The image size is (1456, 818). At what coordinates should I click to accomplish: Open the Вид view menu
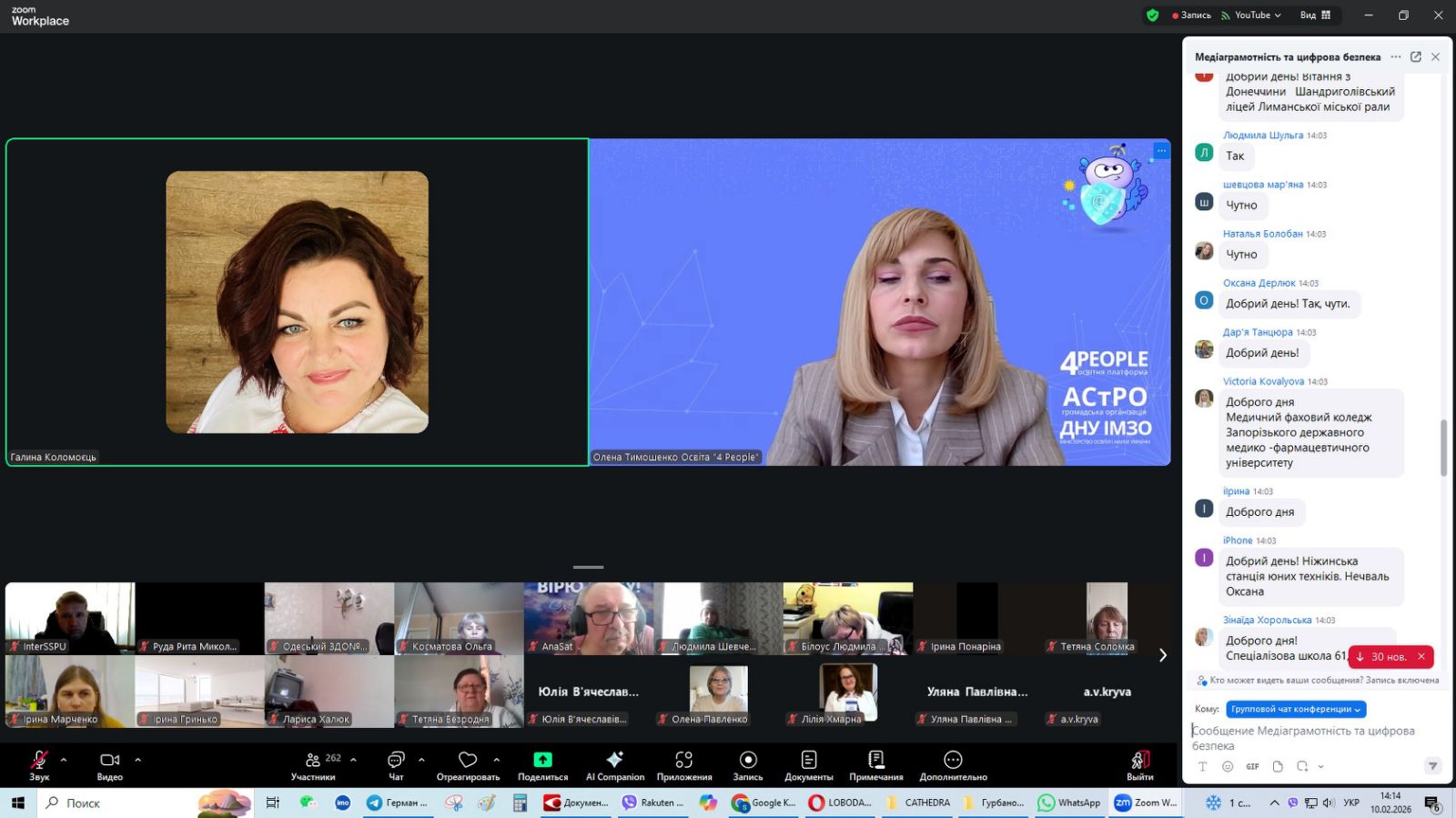(x=1315, y=15)
